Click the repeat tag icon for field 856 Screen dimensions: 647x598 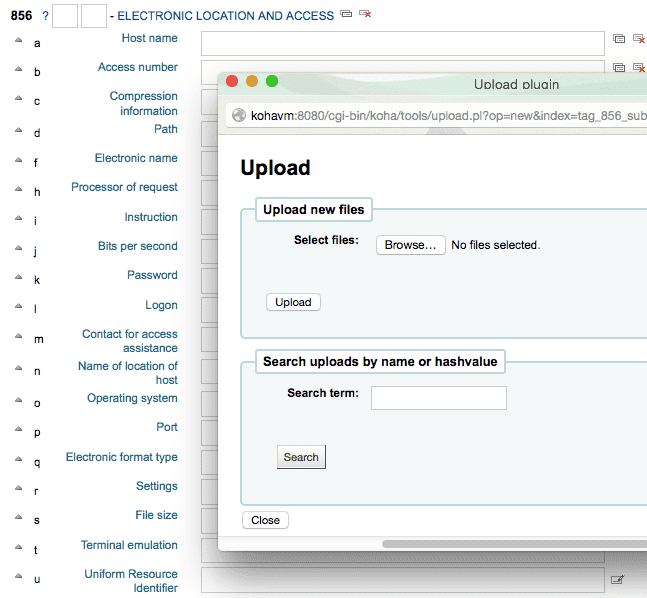tap(346, 15)
